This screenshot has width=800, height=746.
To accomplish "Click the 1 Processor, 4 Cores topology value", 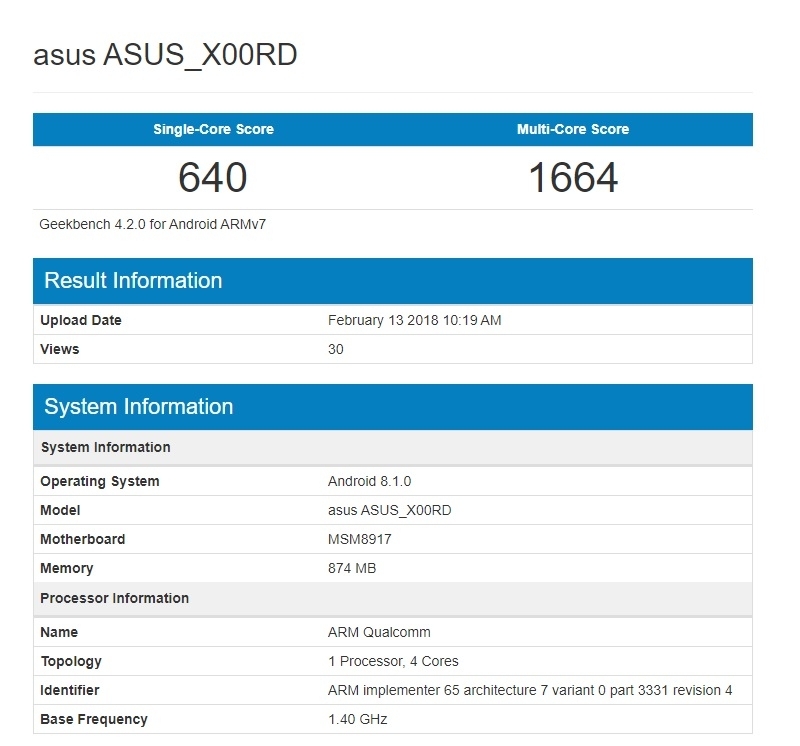I will pos(393,661).
